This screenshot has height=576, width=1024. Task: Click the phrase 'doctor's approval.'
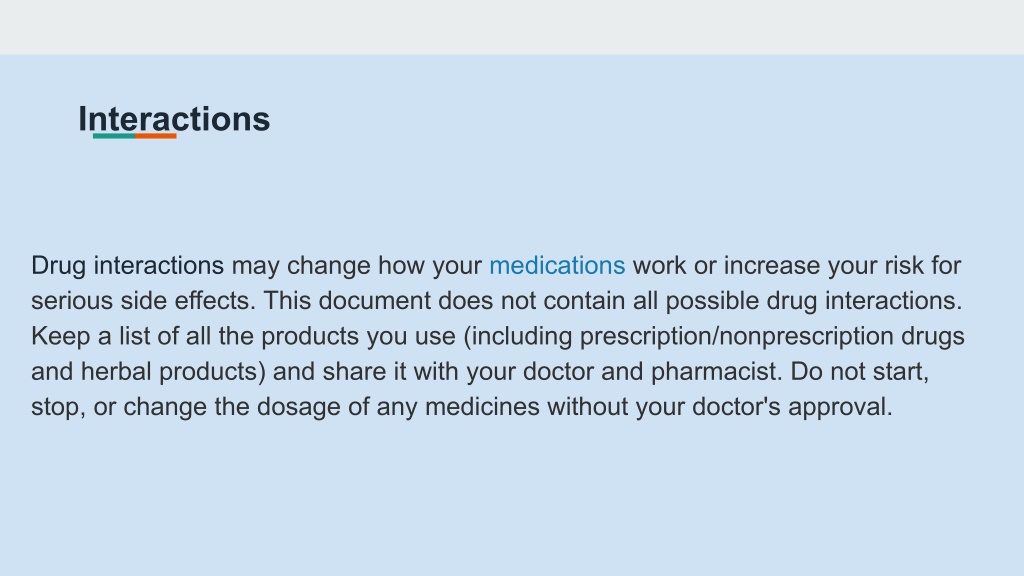pyautogui.click(x=792, y=407)
